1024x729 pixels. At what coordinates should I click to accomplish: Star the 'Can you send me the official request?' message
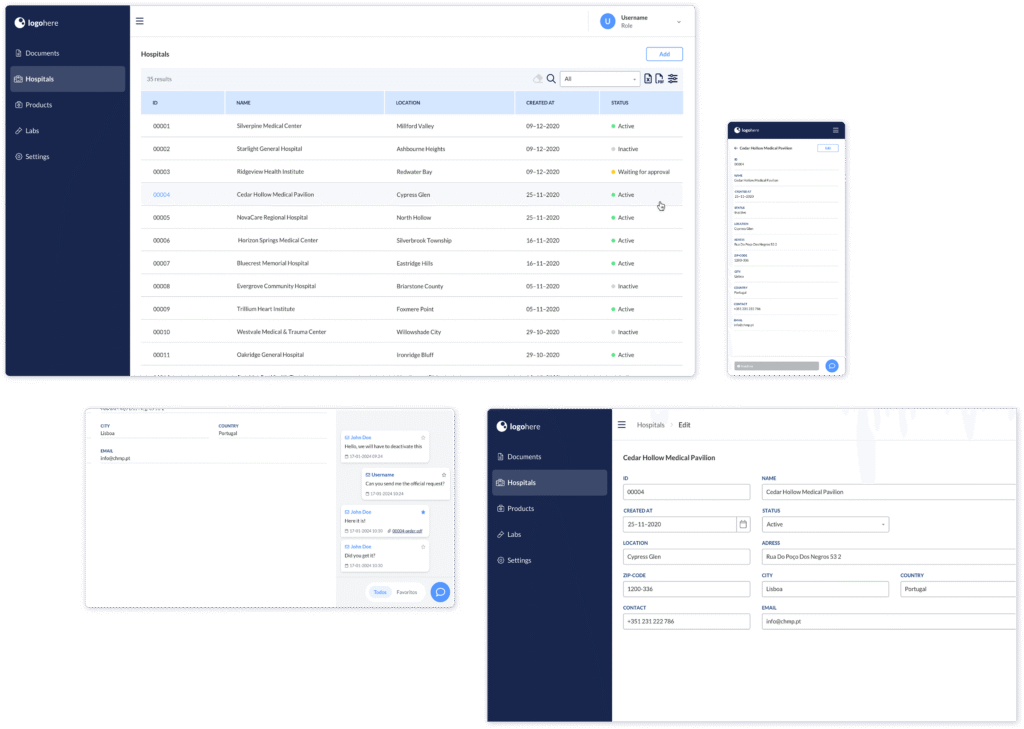(443, 474)
